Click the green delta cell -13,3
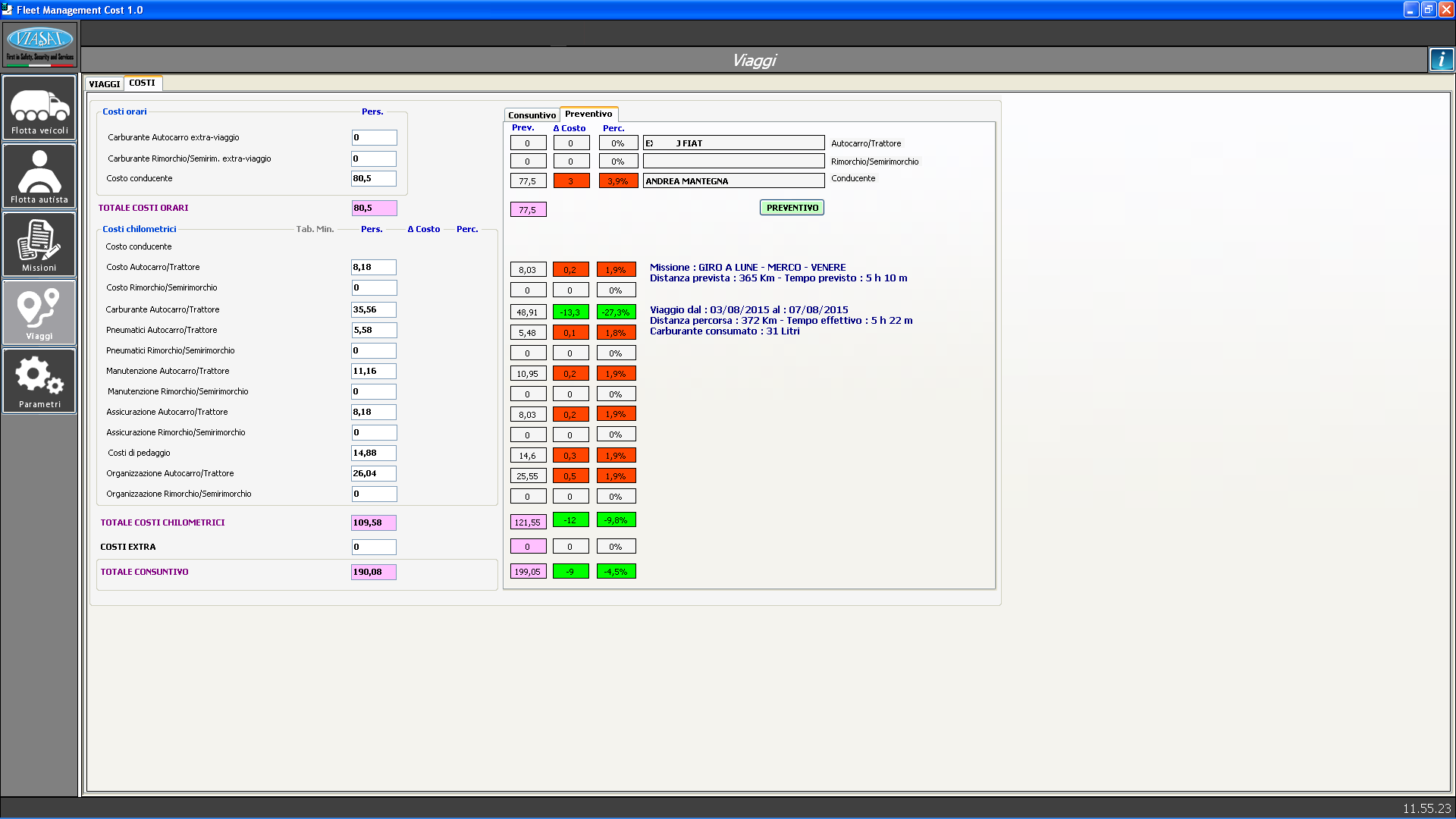 (570, 312)
